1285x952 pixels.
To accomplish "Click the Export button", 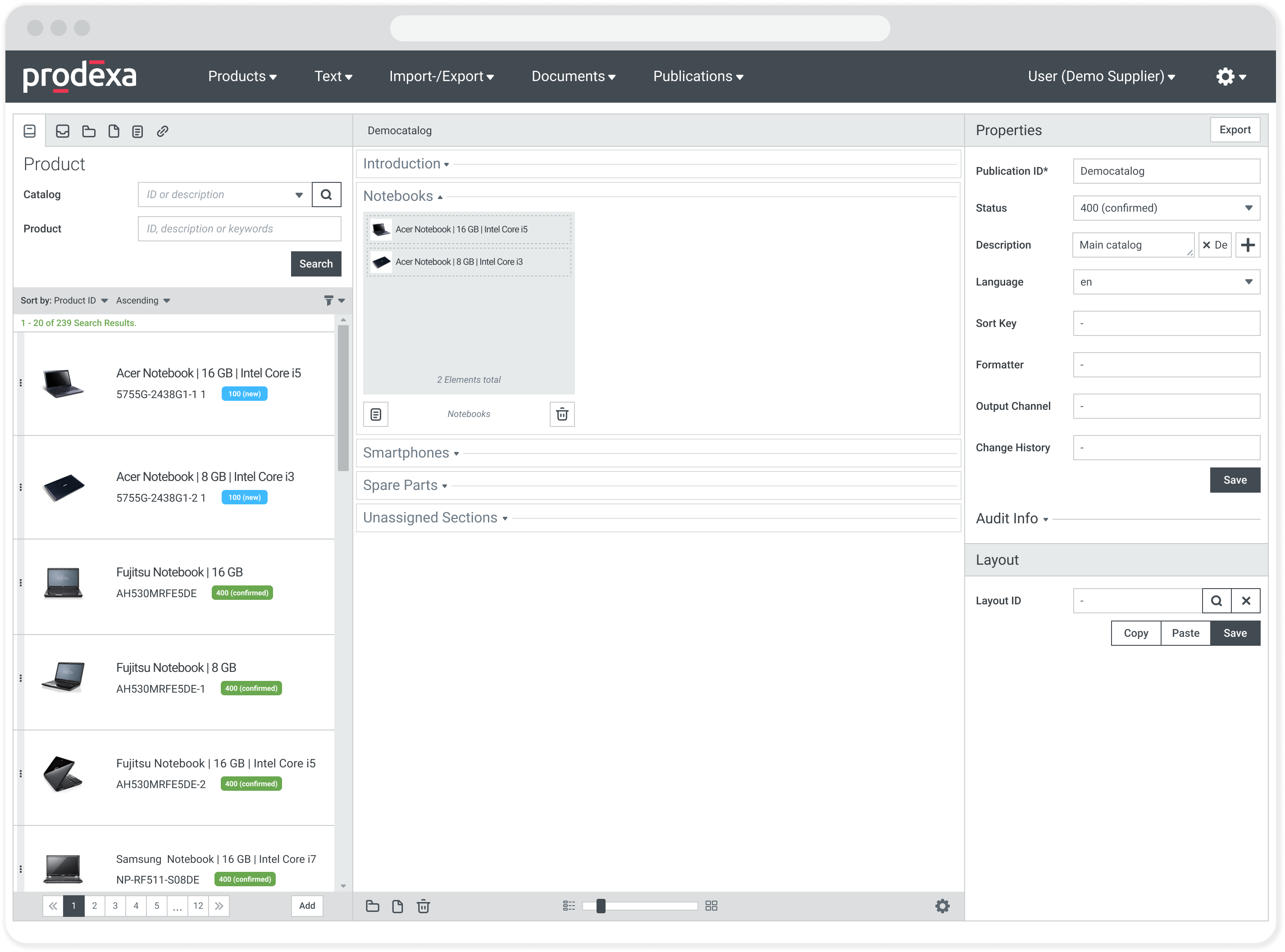I will (1234, 130).
